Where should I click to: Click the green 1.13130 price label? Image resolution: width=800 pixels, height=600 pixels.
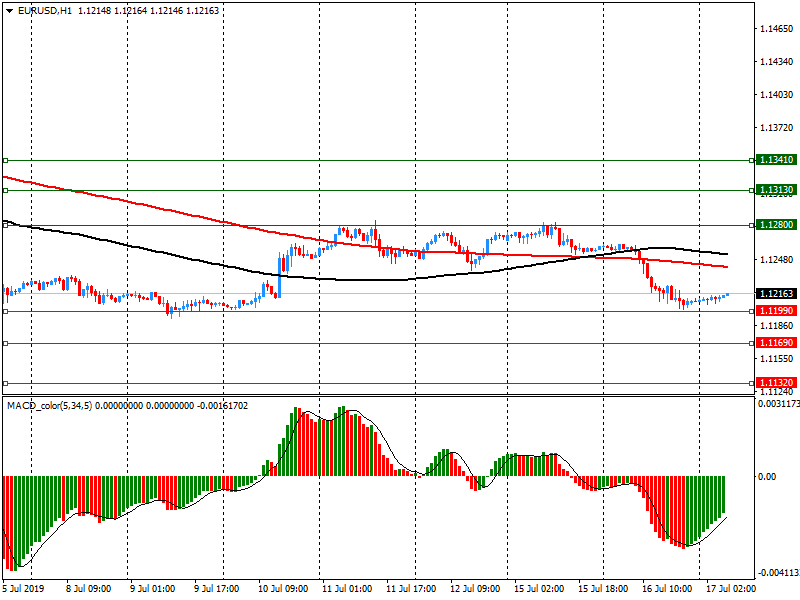tap(777, 190)
